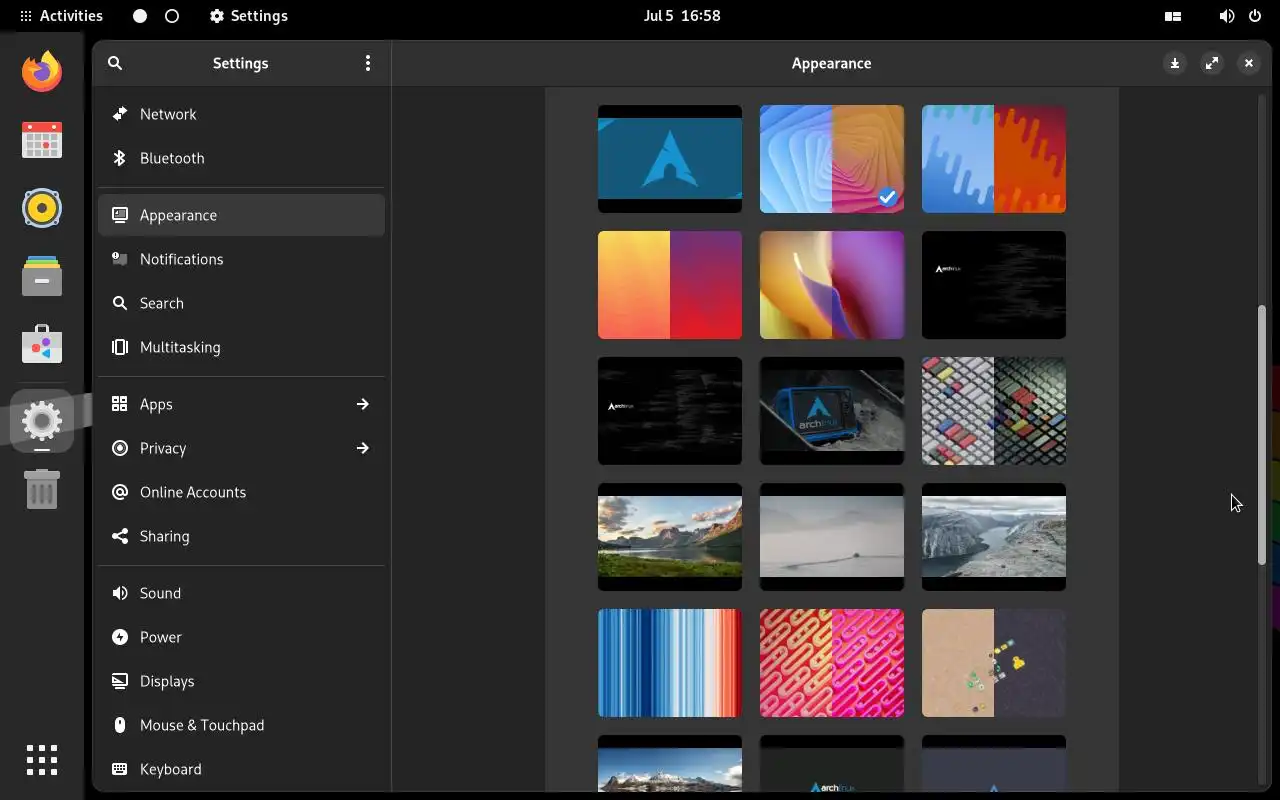1280x800 pixels.
Task: Open Online Accounts settings
Action: (241, 492)
